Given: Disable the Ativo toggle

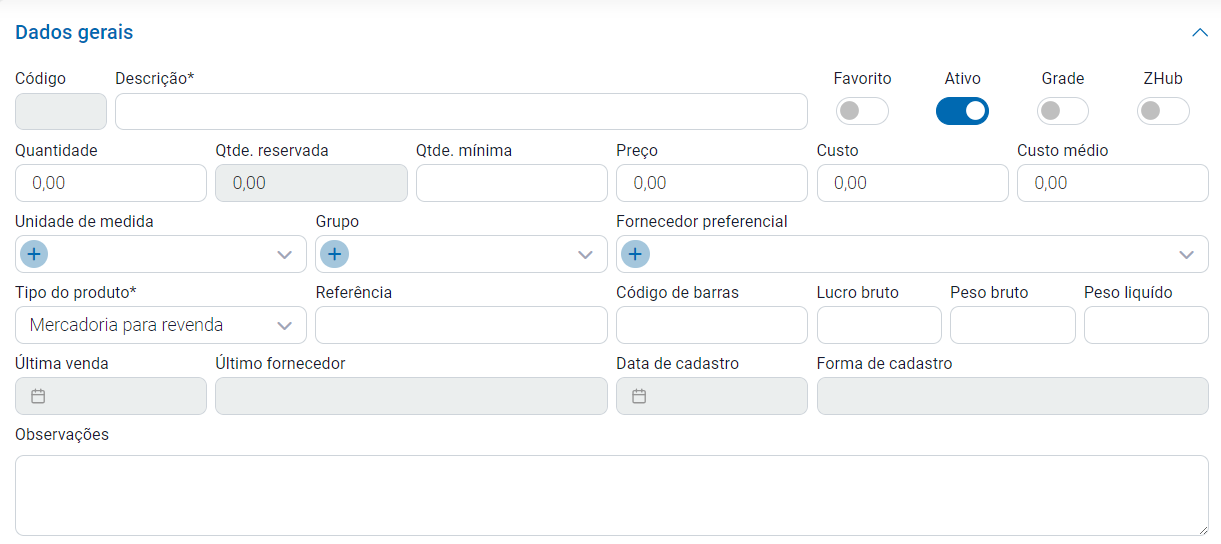Looking at the screenshot, I should (x=961, y=111).
